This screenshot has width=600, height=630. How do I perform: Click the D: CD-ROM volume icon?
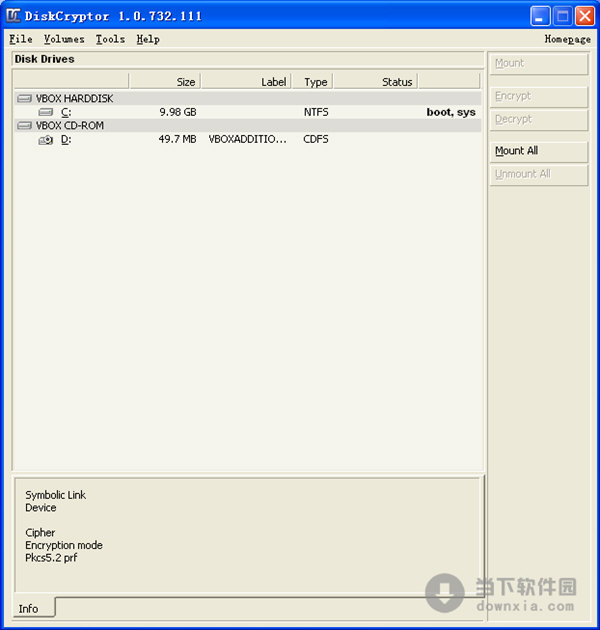[x=45, y=140]
